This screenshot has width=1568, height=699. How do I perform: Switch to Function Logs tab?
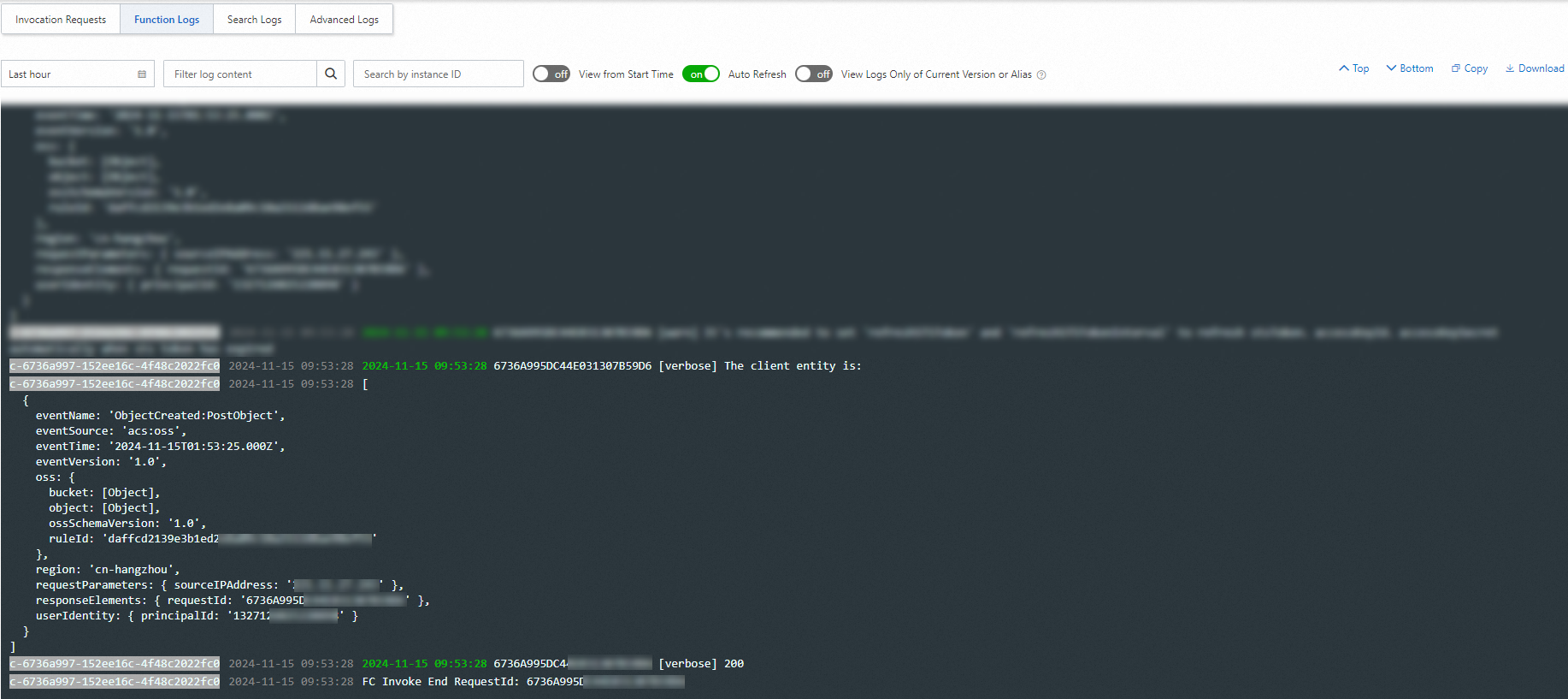(167, 20)
